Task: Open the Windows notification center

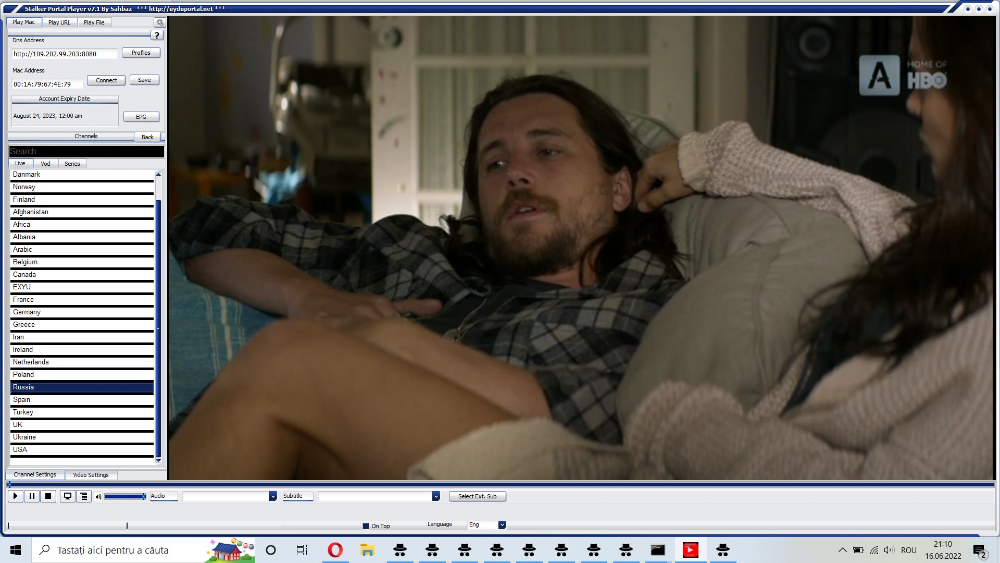Action: [980, 550]
